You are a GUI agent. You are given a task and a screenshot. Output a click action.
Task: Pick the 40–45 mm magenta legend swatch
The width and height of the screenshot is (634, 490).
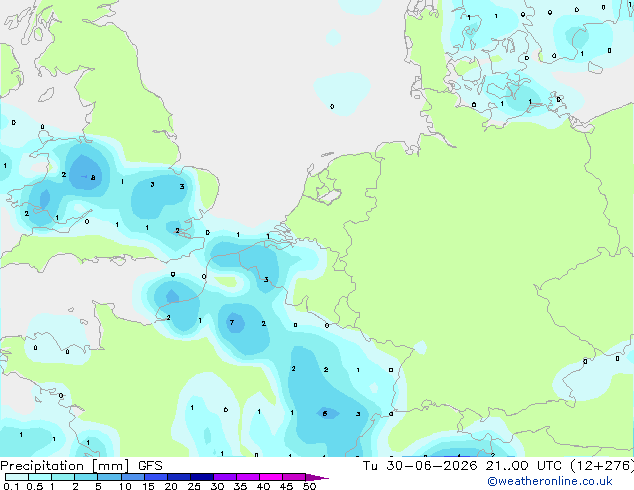[271, 477]
